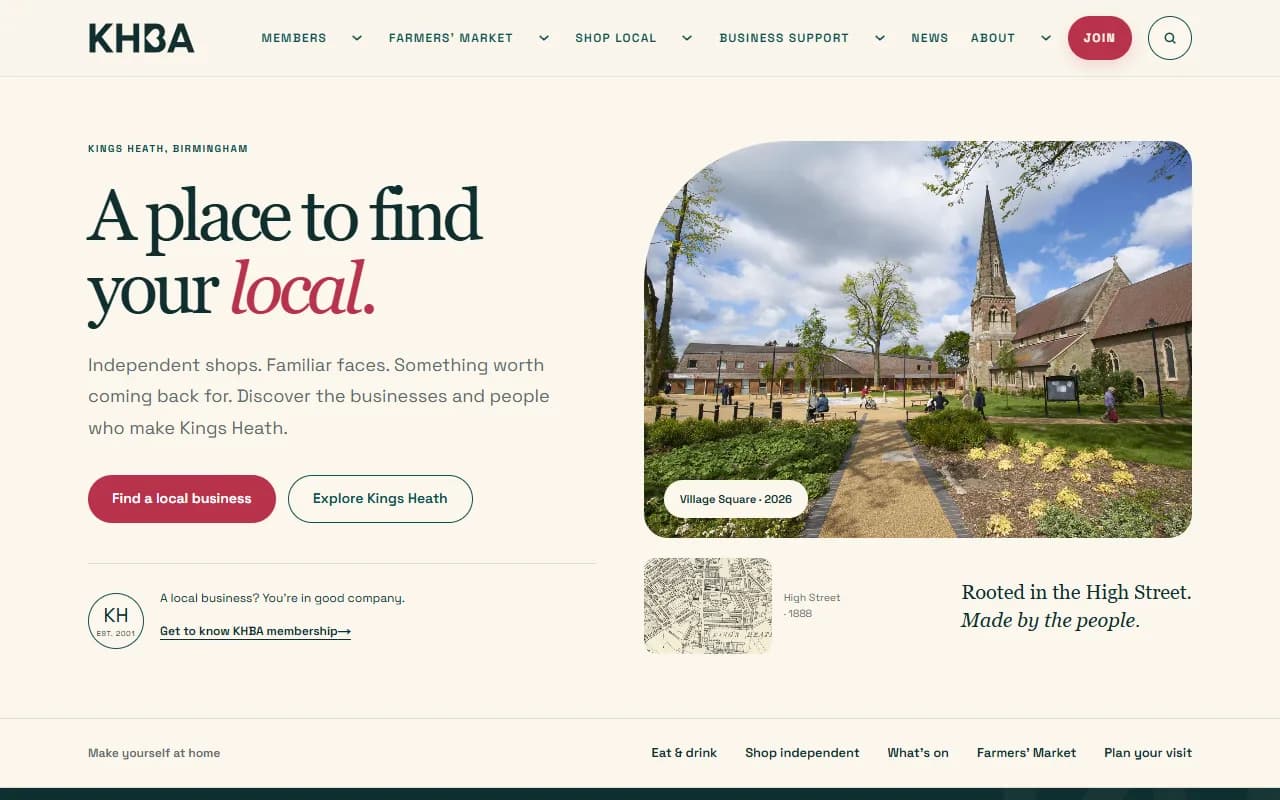1280x800 pixels.
Task: Click the red Join button
Action: [1100, 38]
